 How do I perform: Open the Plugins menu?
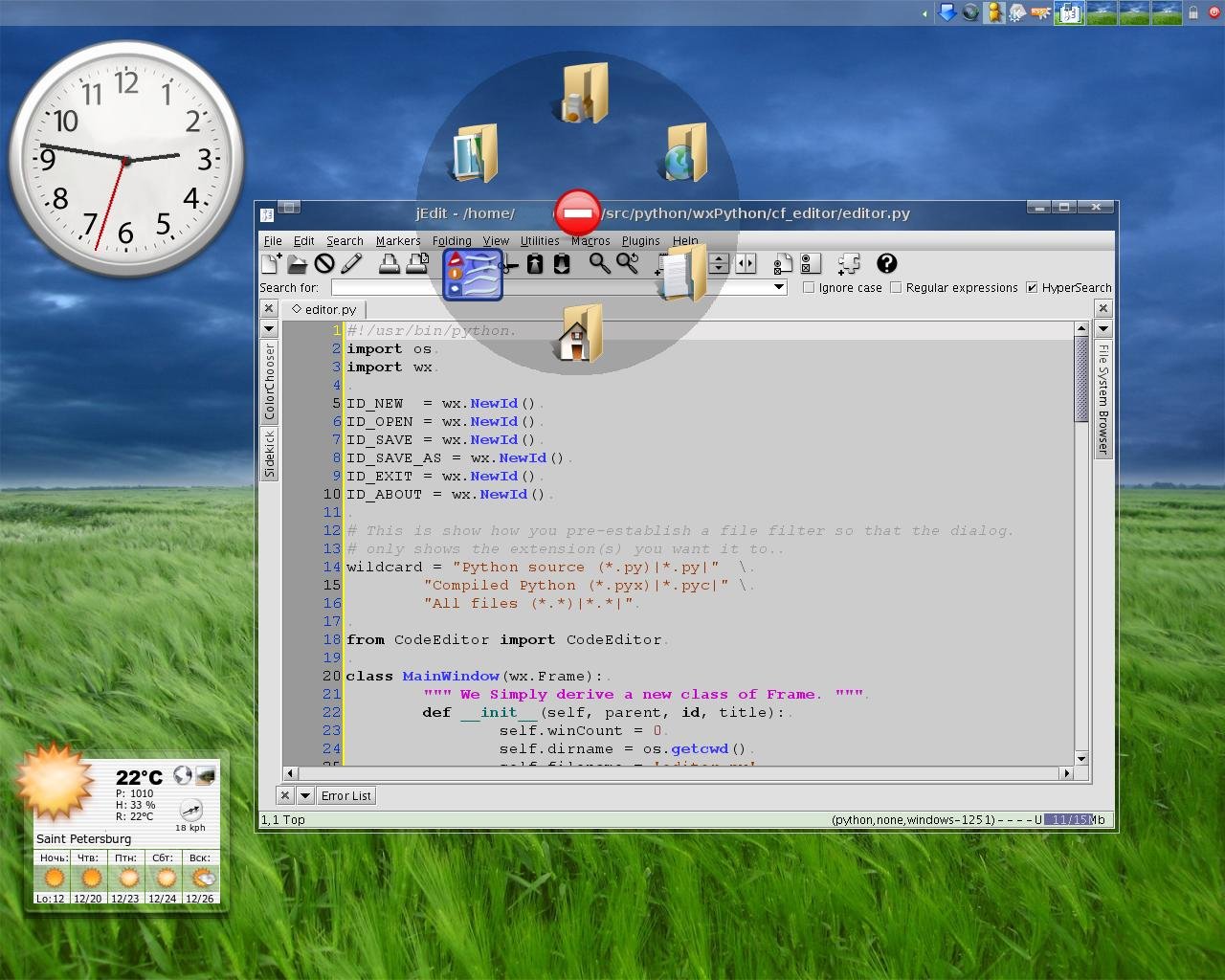pos(640,241)
